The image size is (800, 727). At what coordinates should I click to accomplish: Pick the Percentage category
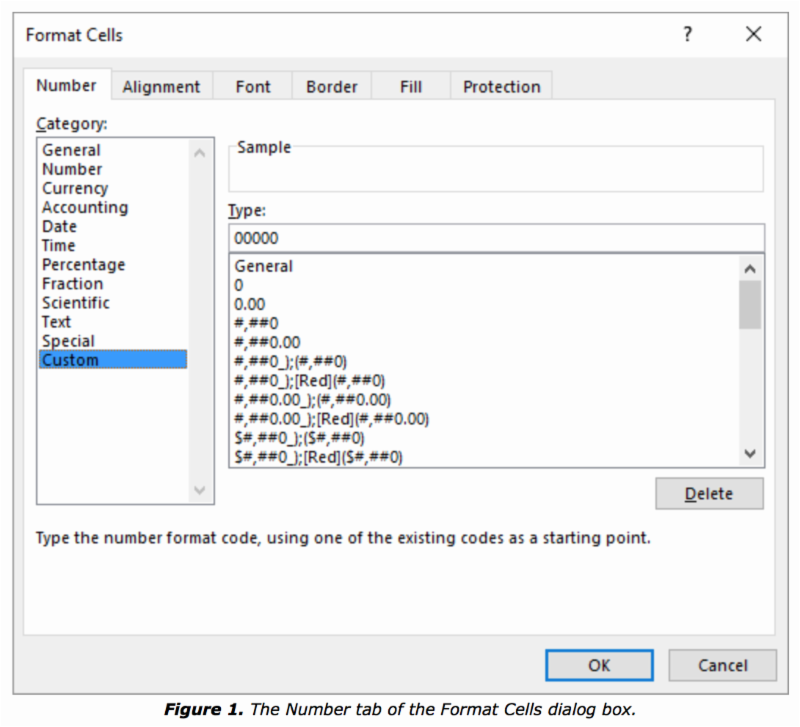pyautogui.click(x=84, y=265)
